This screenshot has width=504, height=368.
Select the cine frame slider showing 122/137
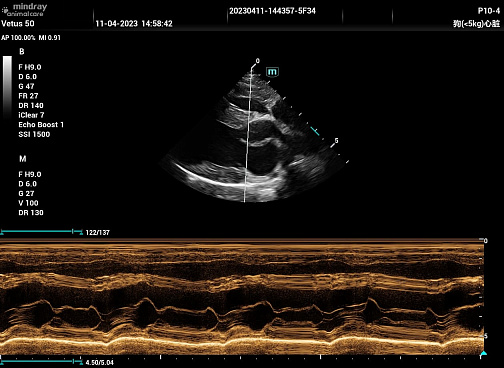pyautogui.click(x=41, y=232)
